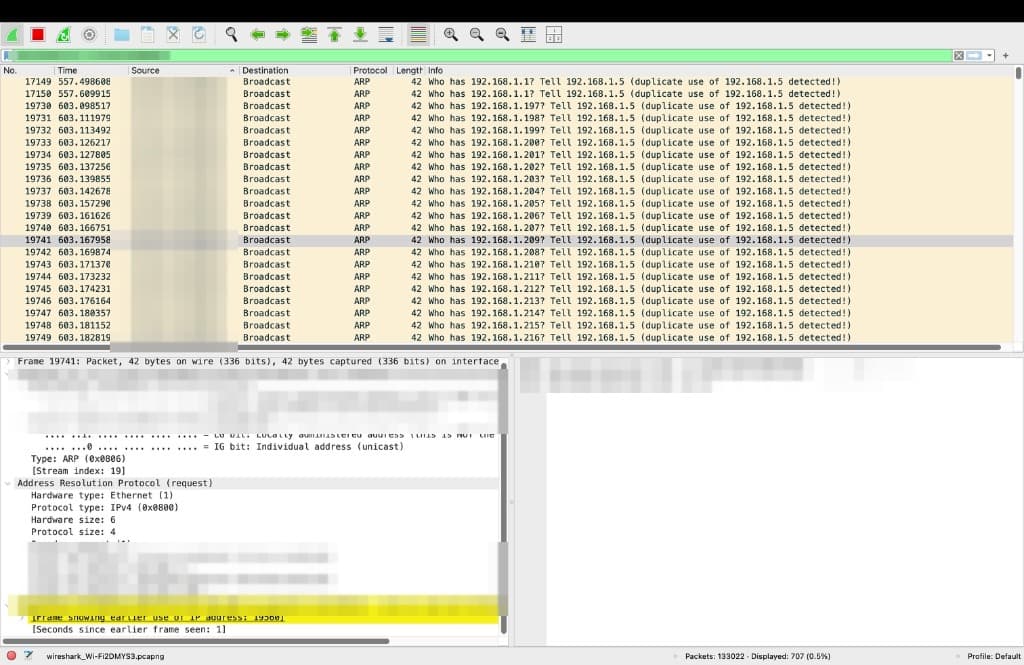Select the Hardware size: 6 field
Viewport: 1024px width, 665px height.
coord(73,520)
